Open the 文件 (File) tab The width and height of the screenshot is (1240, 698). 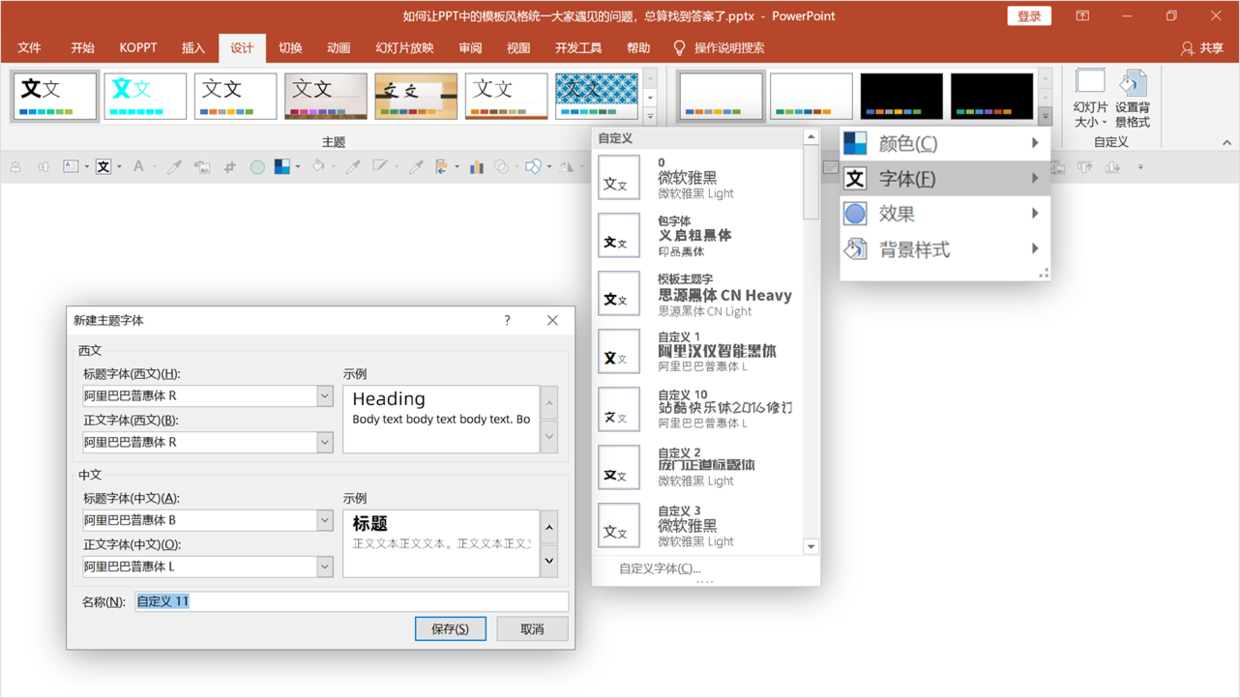pyautogui.click(x=29, y=48)
